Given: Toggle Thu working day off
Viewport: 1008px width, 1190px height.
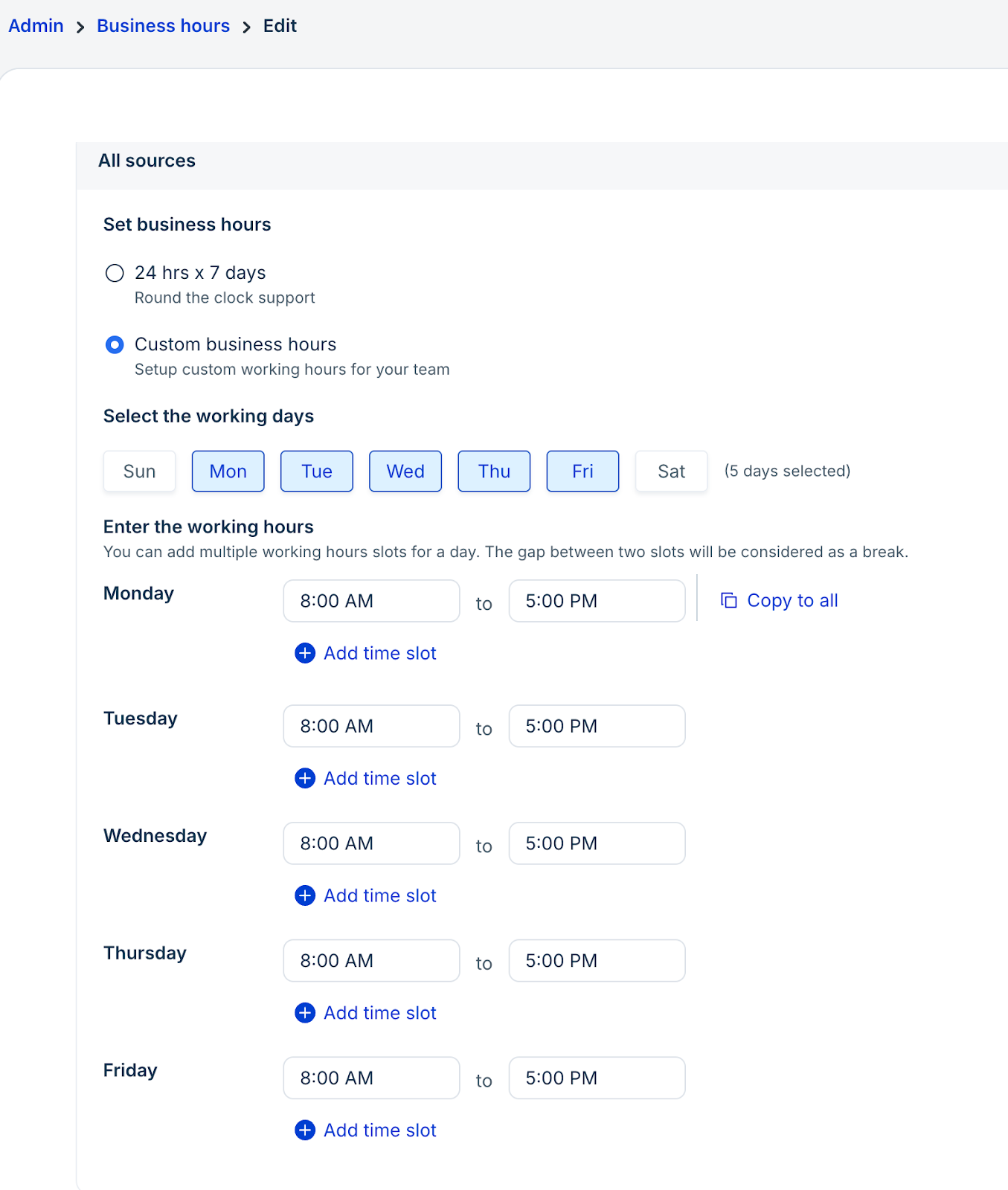Looking at the screenshot, I should (494, 471).
